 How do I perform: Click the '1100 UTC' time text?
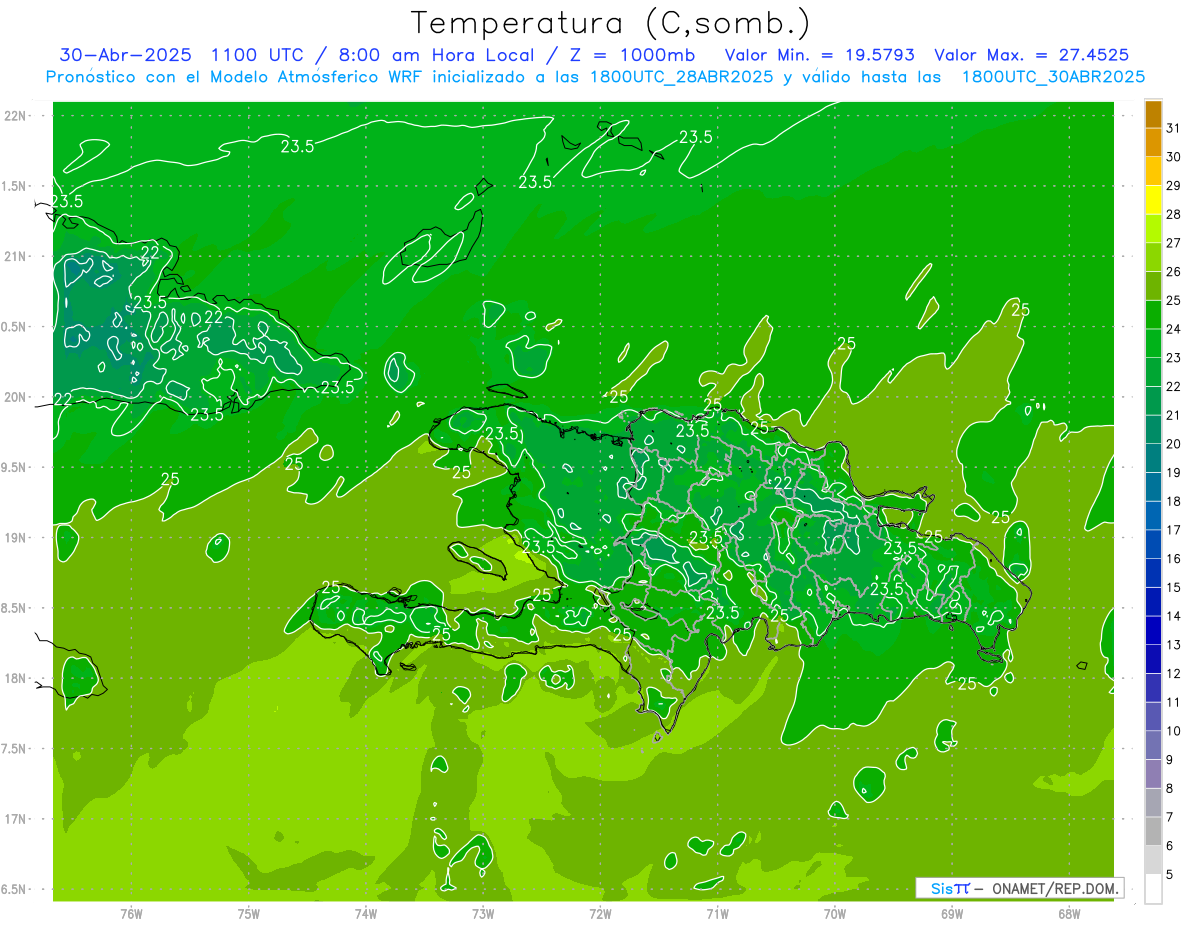pyautogui.click(x=259, y=55)
